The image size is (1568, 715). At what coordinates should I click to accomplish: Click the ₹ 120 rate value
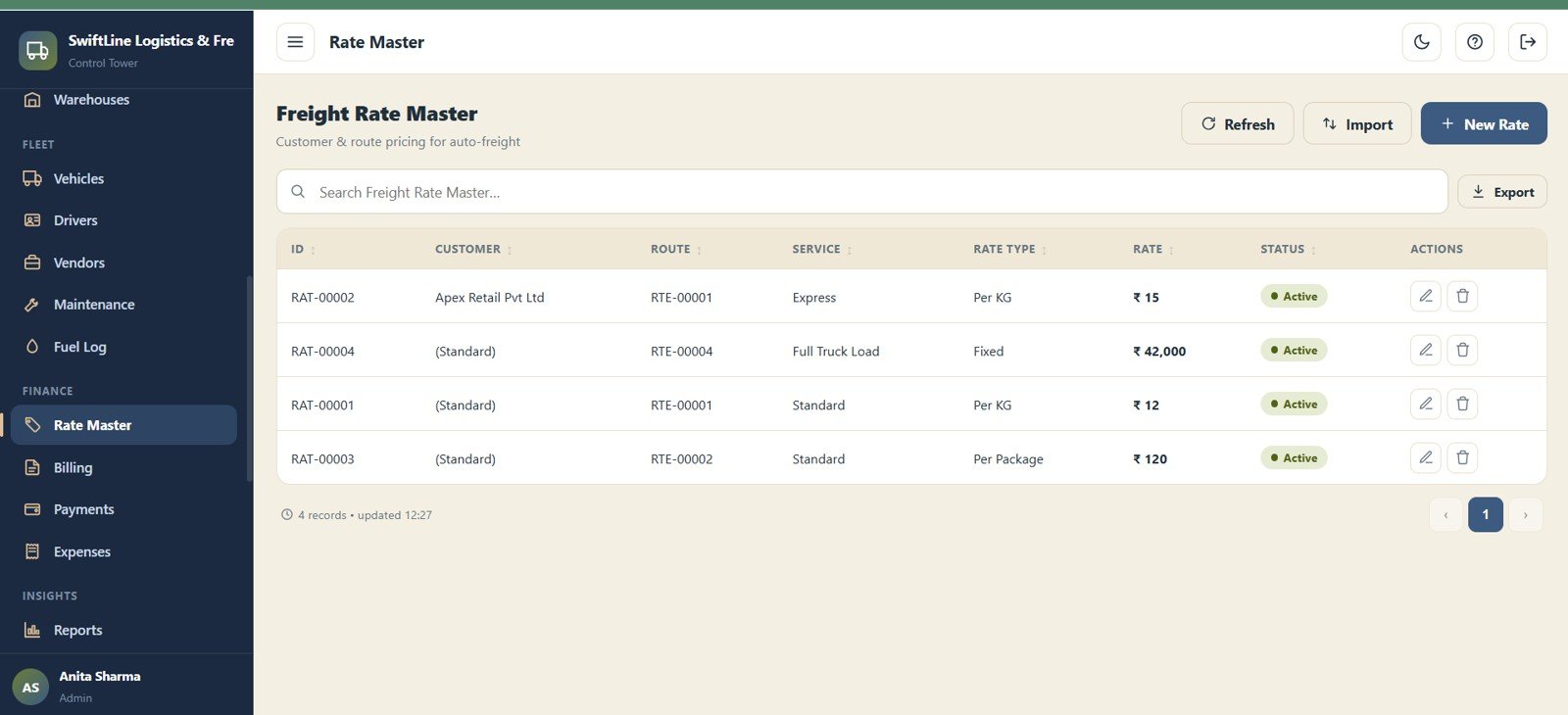(1150, 459)
